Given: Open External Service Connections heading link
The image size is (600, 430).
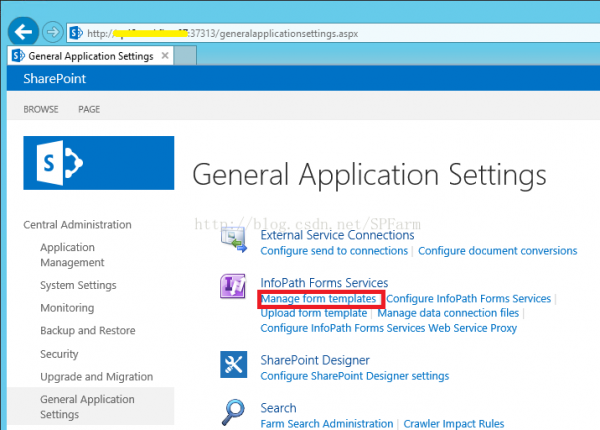Looking at the screenshot, I should (337, 235).
